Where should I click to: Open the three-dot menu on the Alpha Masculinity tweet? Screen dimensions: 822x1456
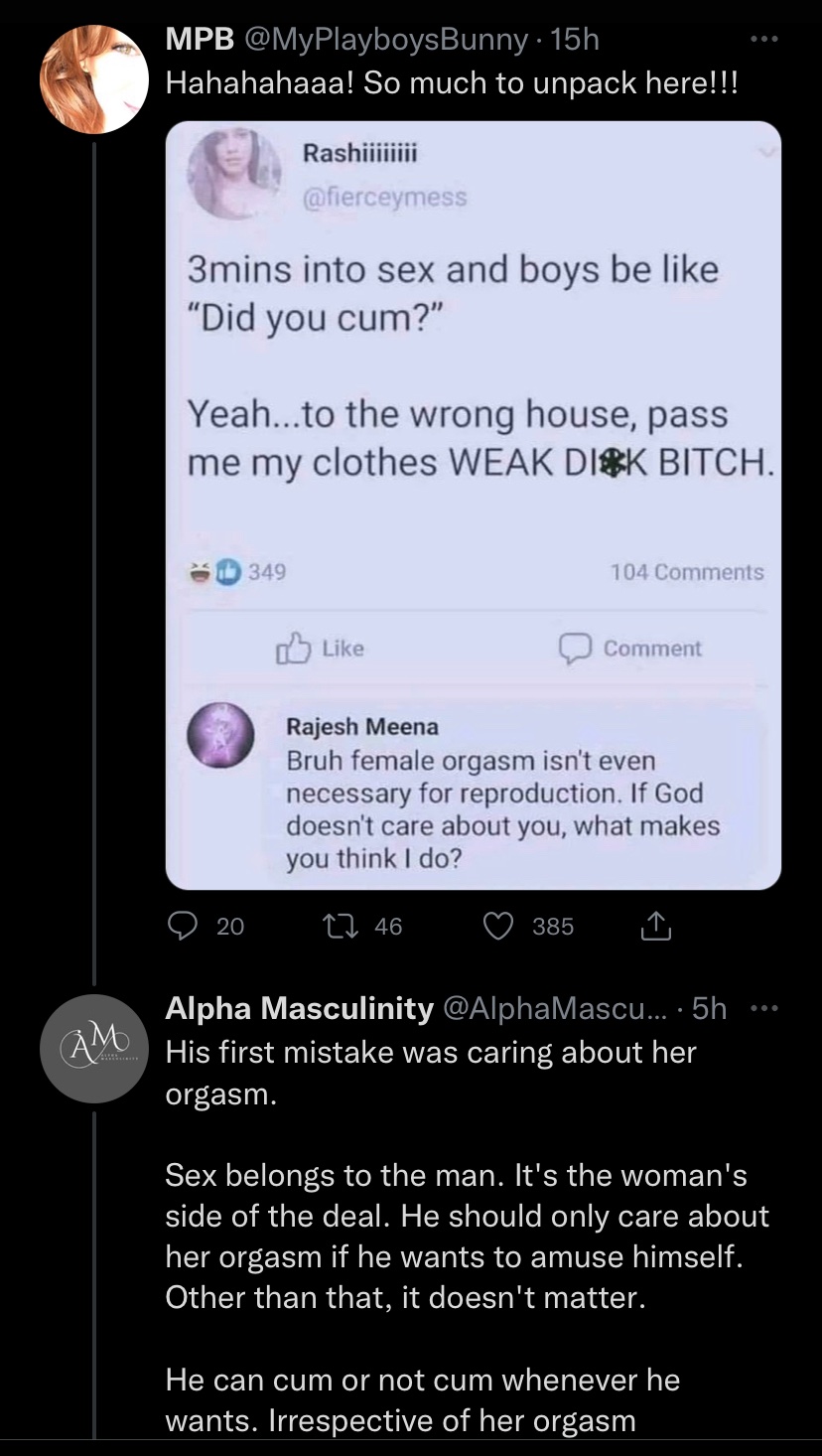tap(761, 1009)
